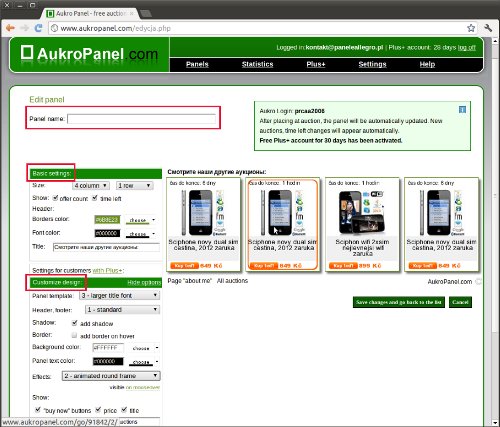The image size is (500, 427).
Task: Click the browser back arrow
Action: click(10, 28)
